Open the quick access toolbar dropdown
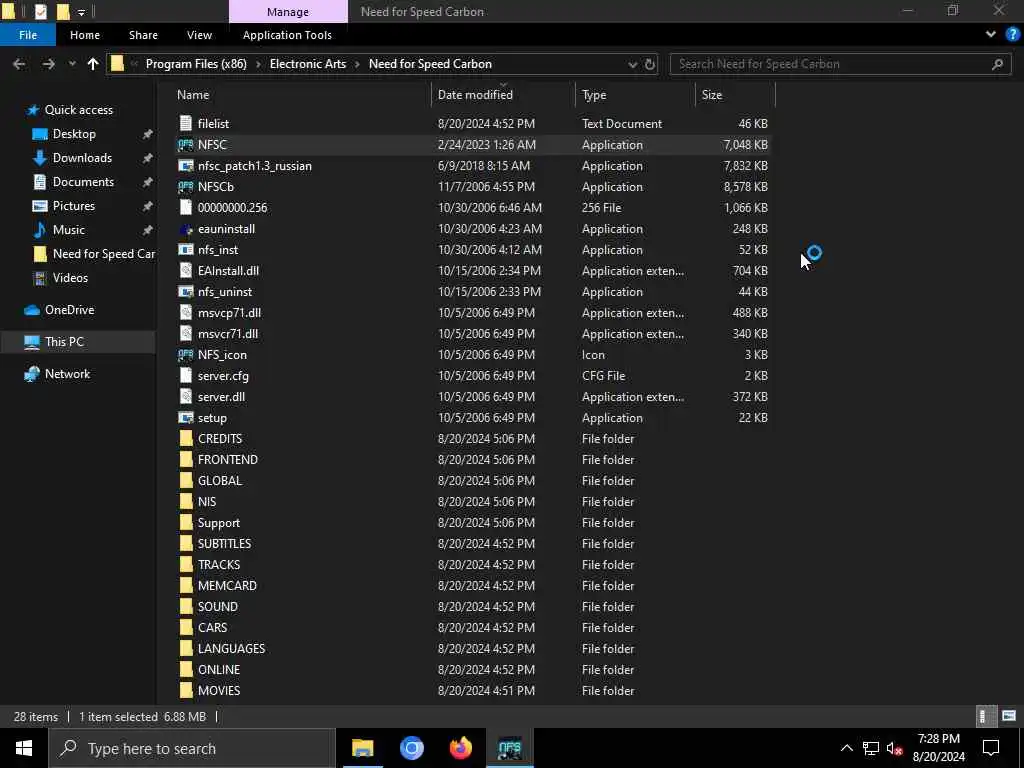This screenshot has height=768, width=1024. click(81, 12)
